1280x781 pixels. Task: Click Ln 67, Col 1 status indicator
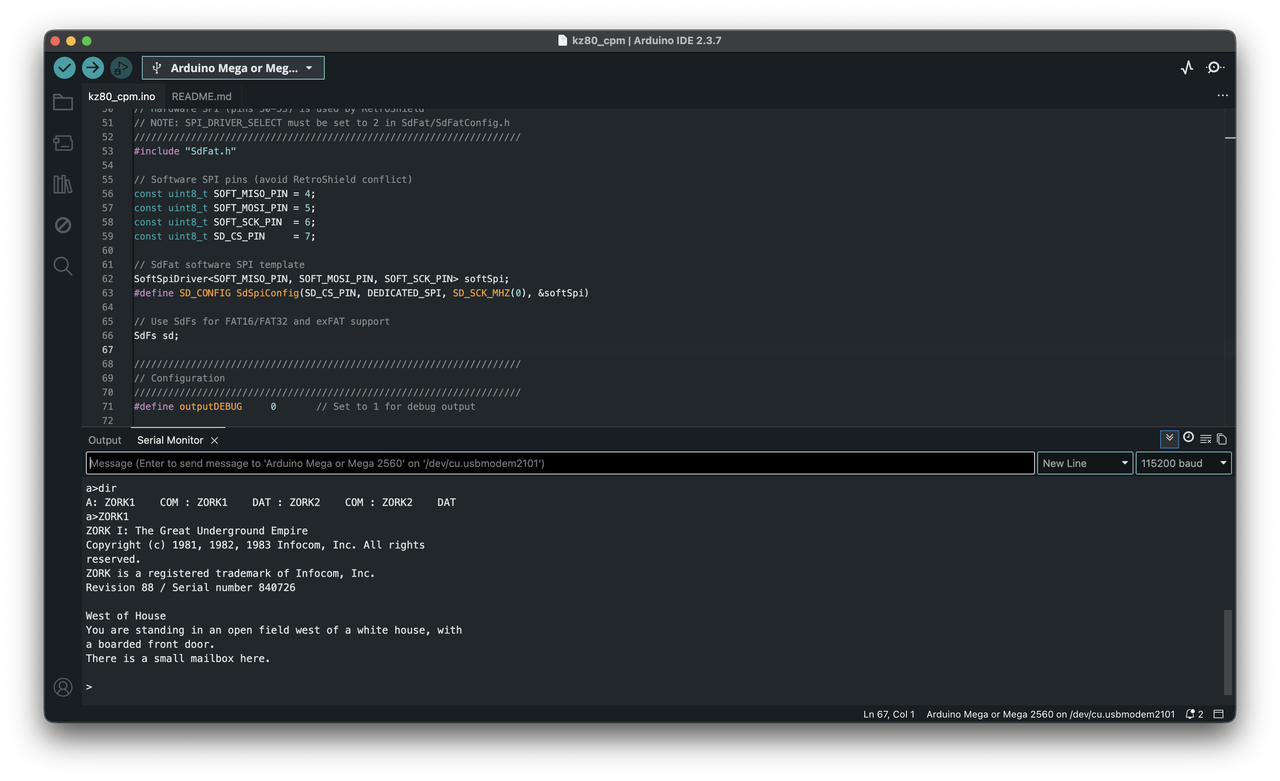888,714
